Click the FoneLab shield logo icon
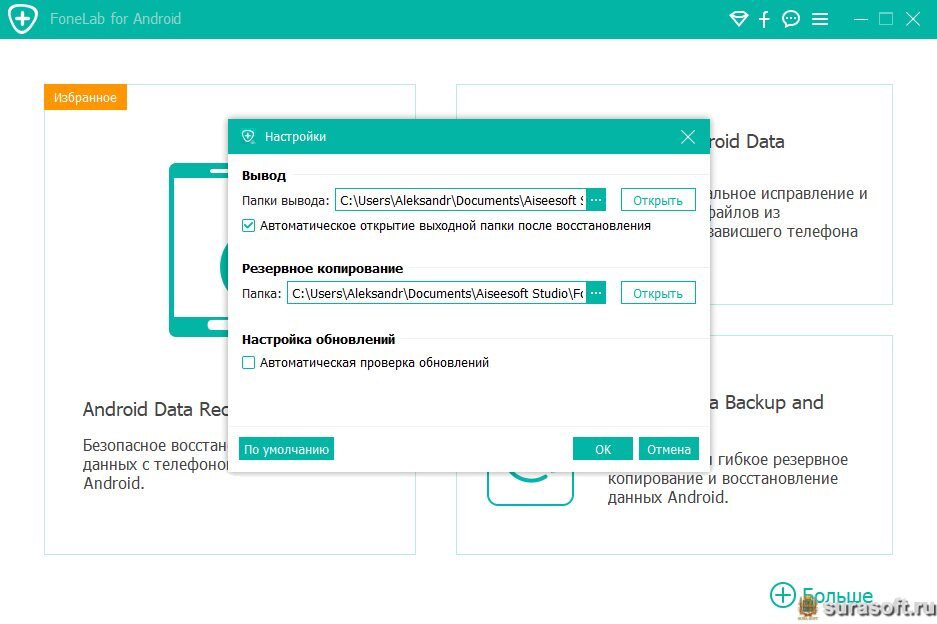This screenshot has height=624, width=937. (x=23, y=19)
